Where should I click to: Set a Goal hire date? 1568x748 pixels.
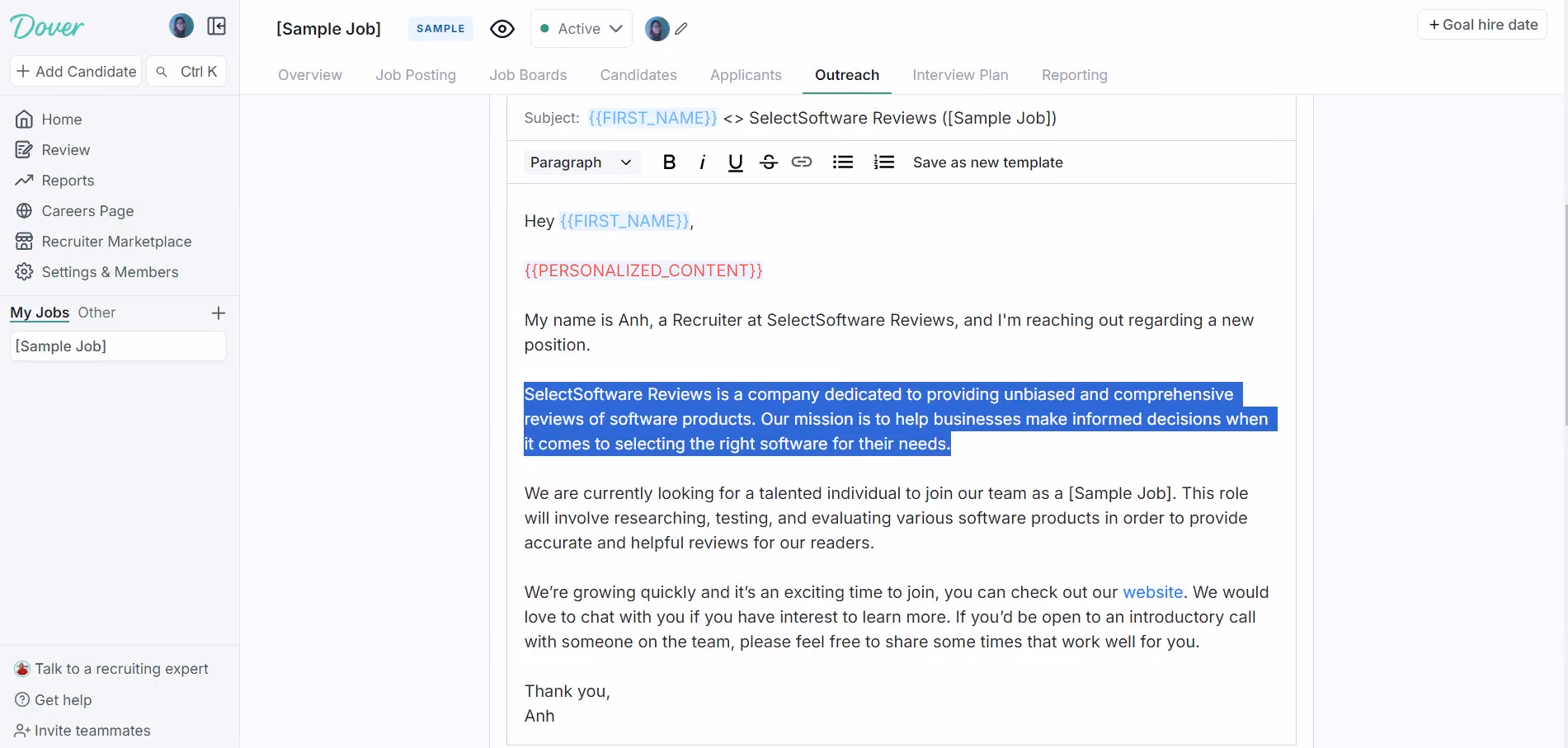click(1482, 25)
